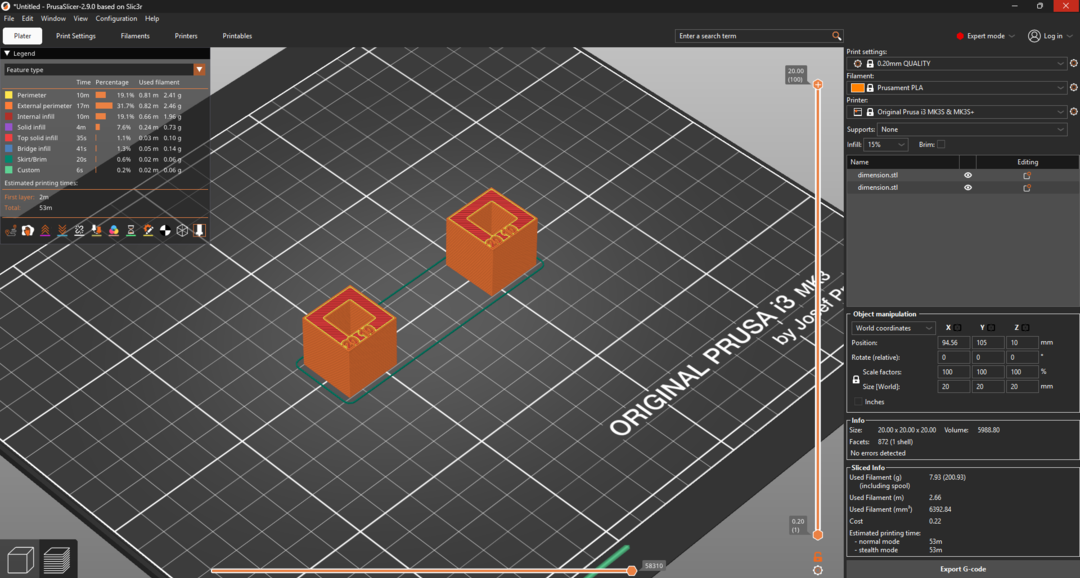Open the Print settings preset dropdown
1080x578 pixels.
pyautogui.click(x=958, y=63)
